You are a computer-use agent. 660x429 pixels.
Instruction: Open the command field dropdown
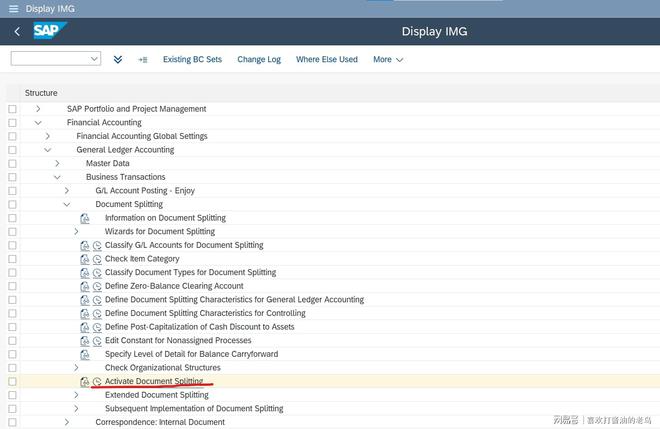point(94,59)
